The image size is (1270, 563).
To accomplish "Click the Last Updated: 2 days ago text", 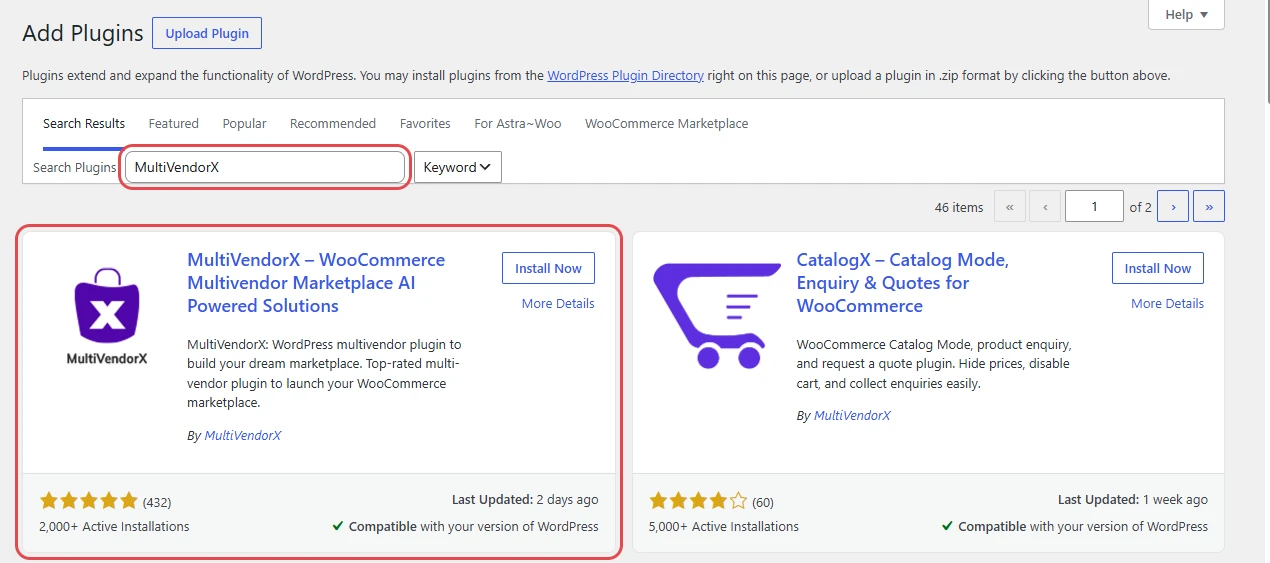I will (x=525, y=499).
